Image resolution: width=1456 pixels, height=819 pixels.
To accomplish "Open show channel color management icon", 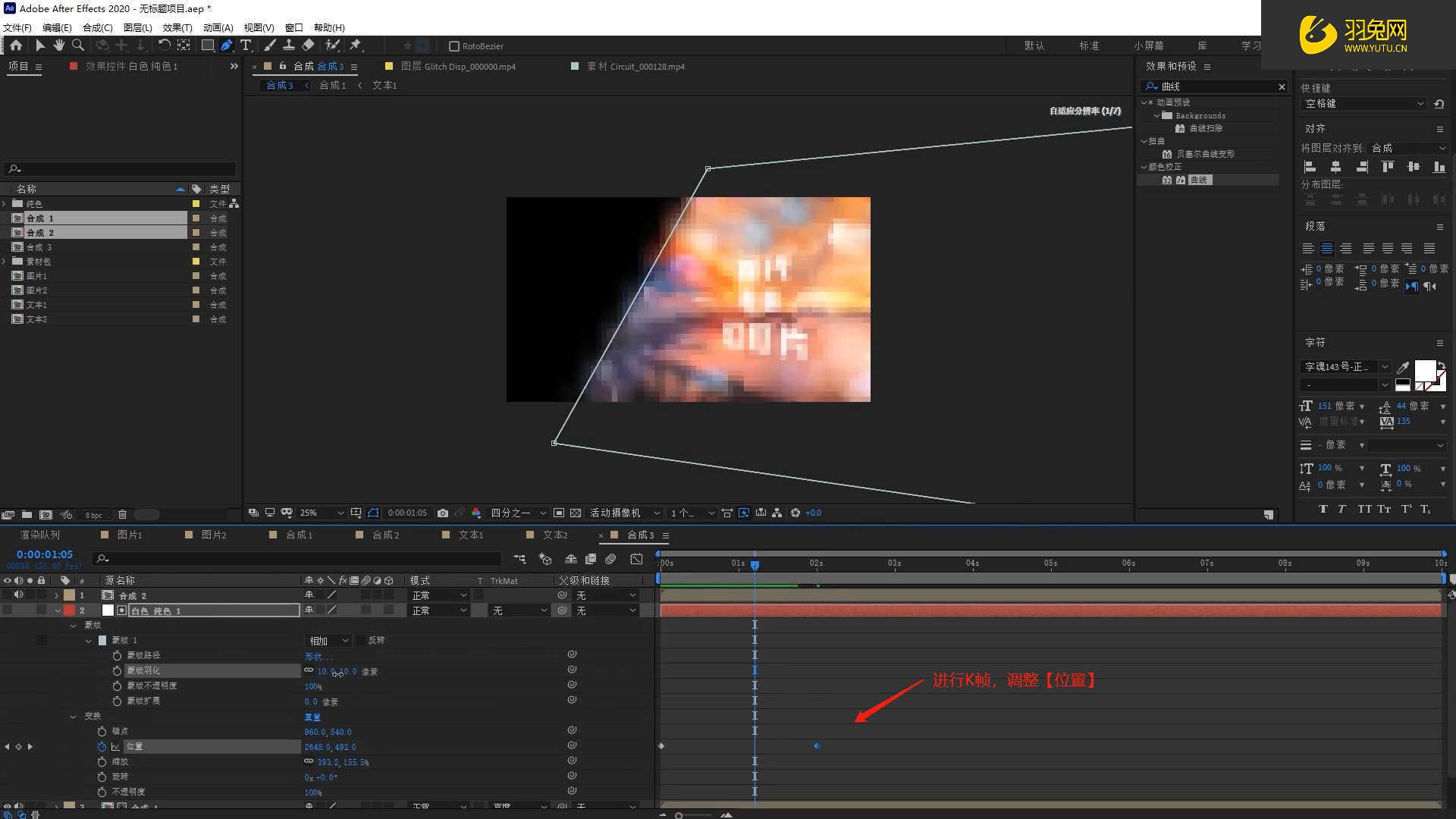I will (476, 513).
